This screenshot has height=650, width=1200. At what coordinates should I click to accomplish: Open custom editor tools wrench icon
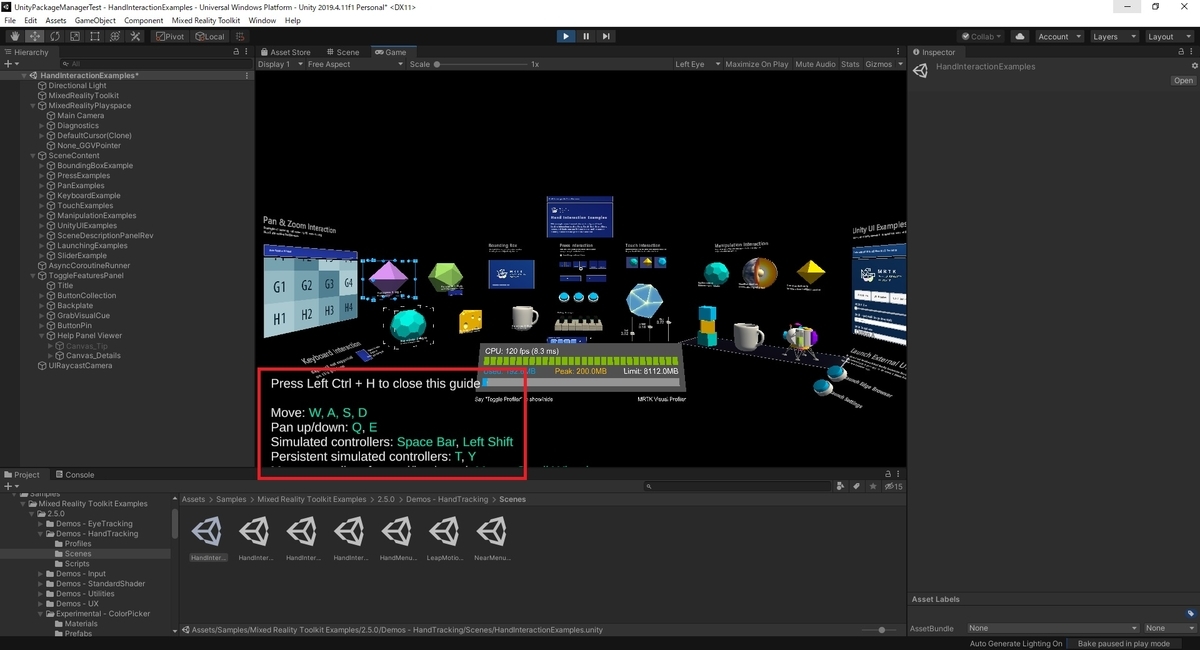click(135, 36)
